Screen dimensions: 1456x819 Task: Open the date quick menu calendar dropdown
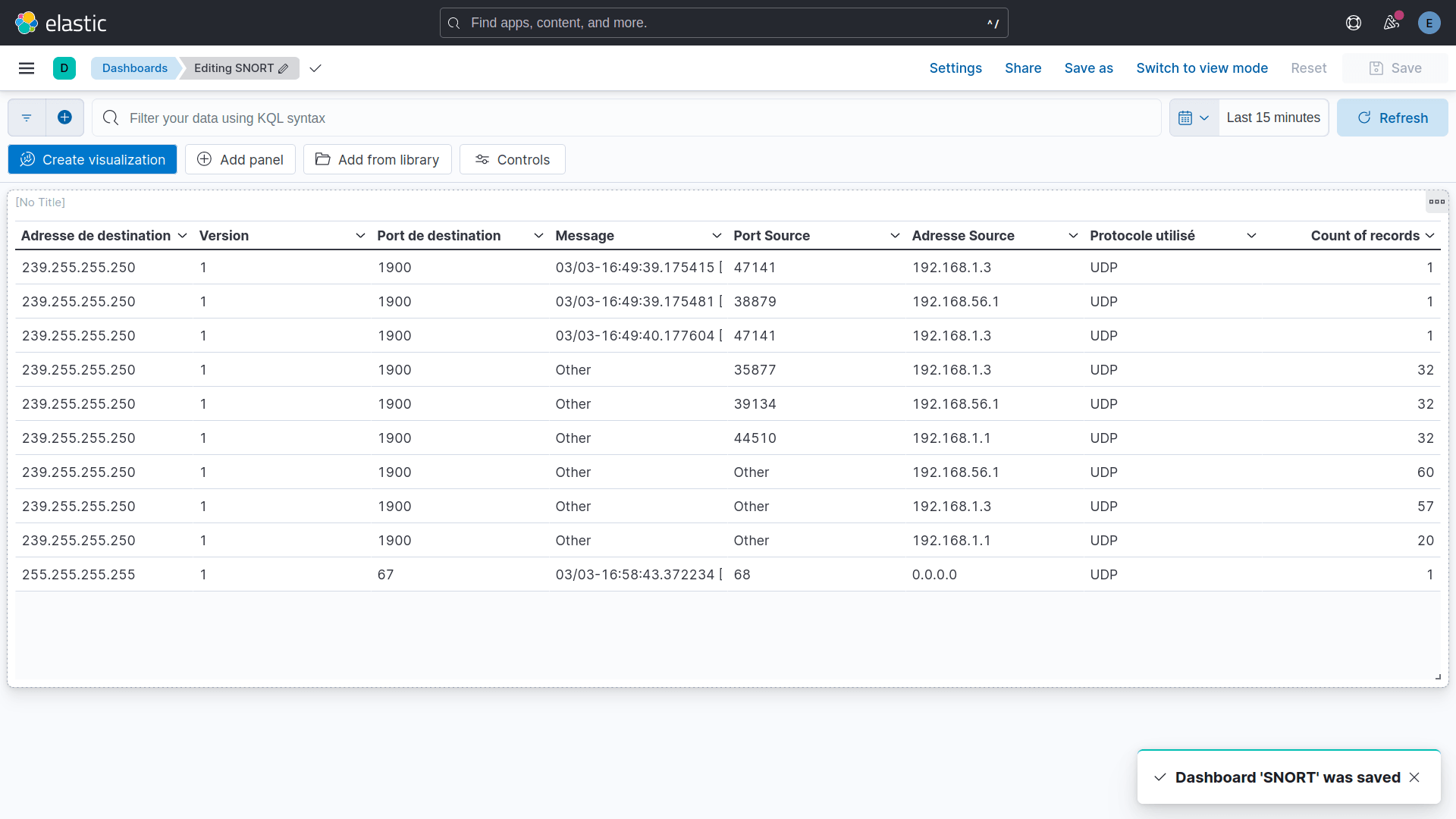point(1194,118)
